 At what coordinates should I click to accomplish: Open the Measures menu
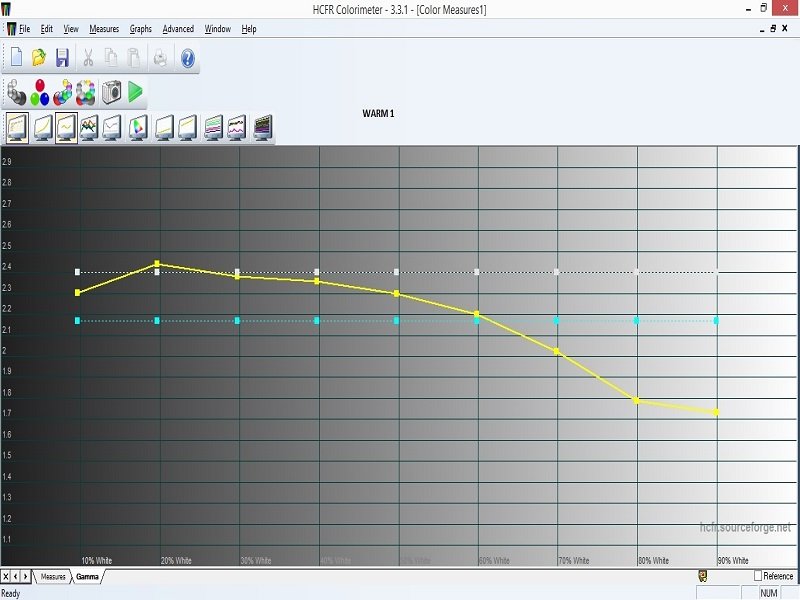pyautogui.click(x=104, y=28)
